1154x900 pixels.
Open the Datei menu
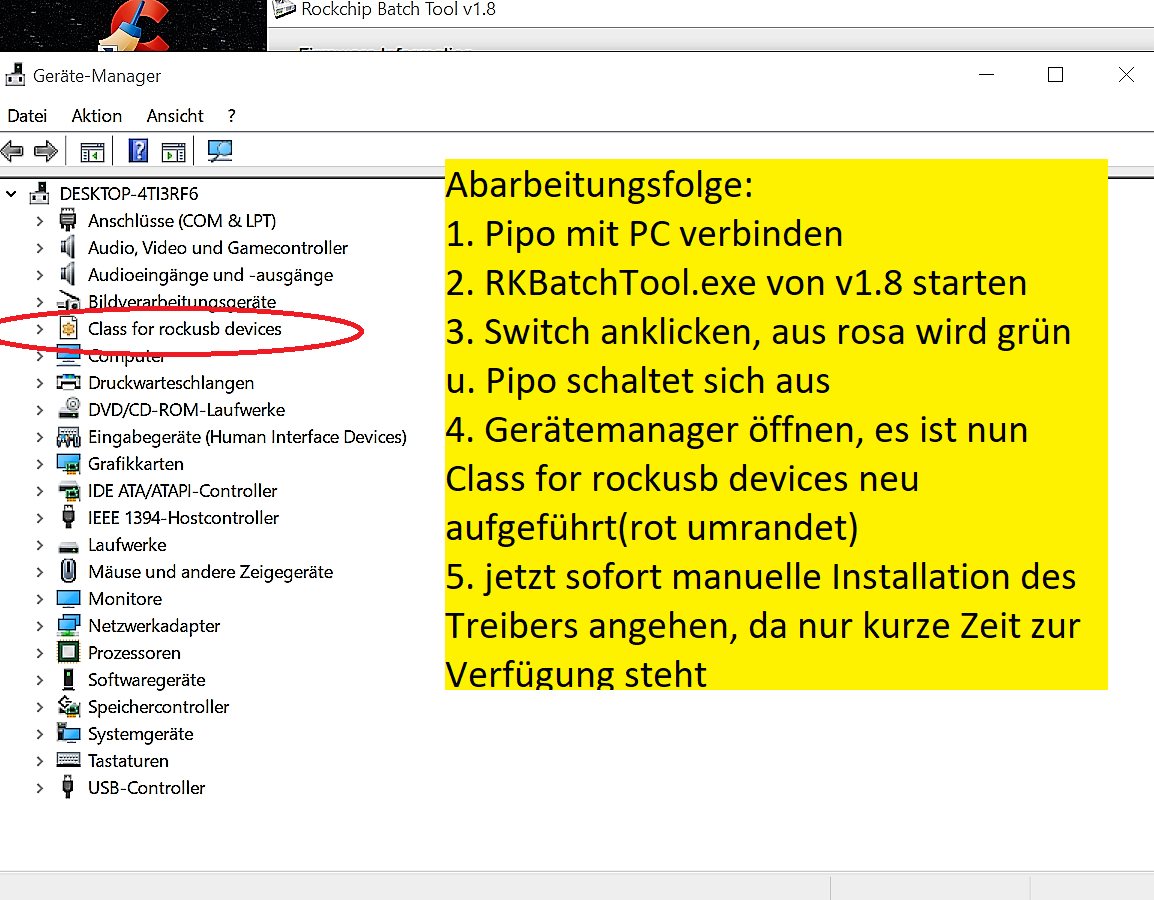pyautogui.click(x=27, y=116)
